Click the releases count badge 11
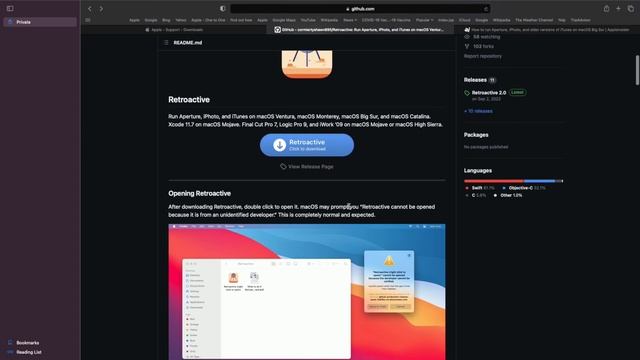The height and width of the screenshot is (360, 640). (492, 80)
